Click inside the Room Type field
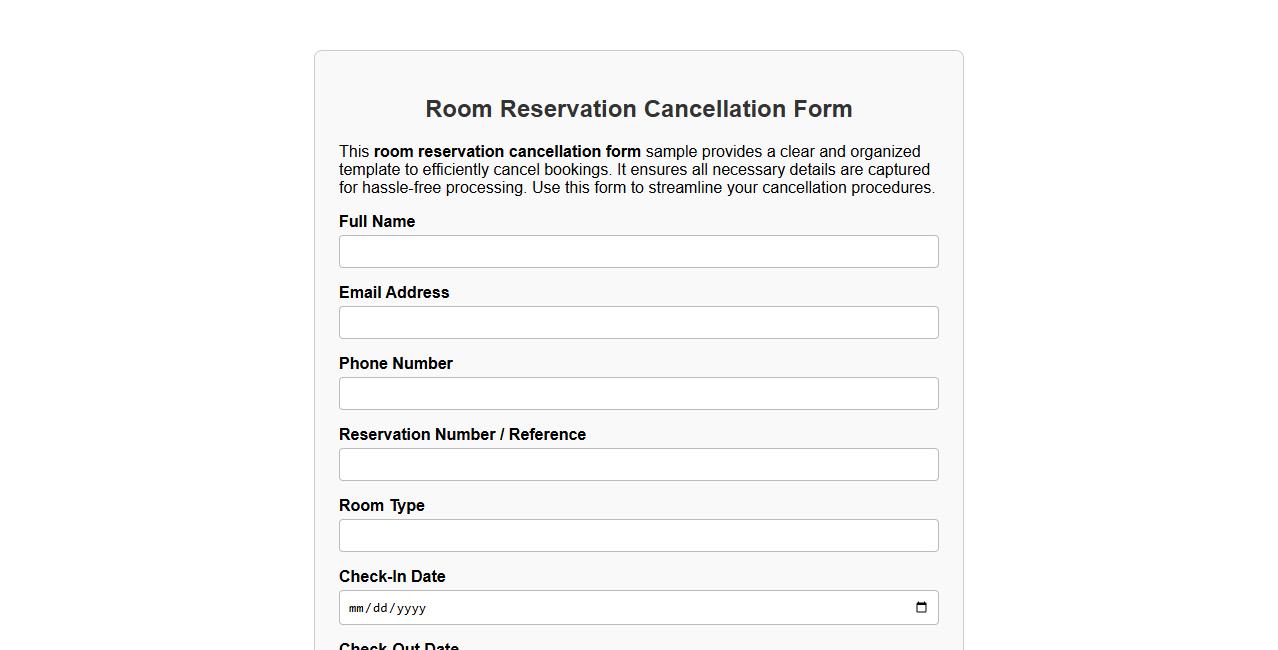Viewport: 1278px width, 650px height. (638, 535)
